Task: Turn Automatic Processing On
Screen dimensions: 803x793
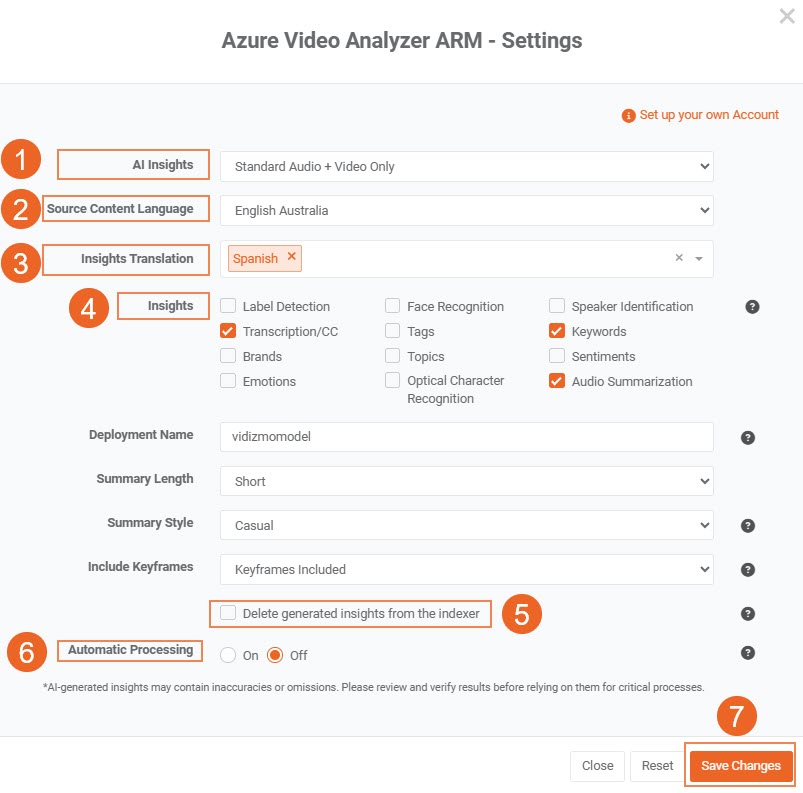Action: point(228,656)
